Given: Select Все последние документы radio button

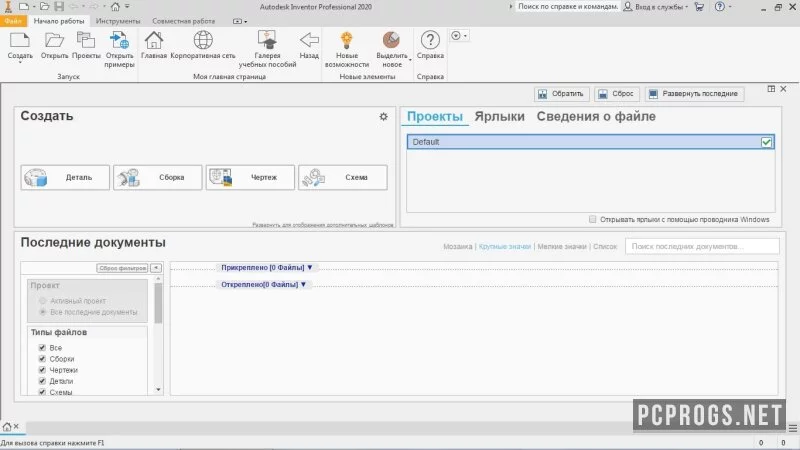Looking at the screenshot, I should point(43,312).
